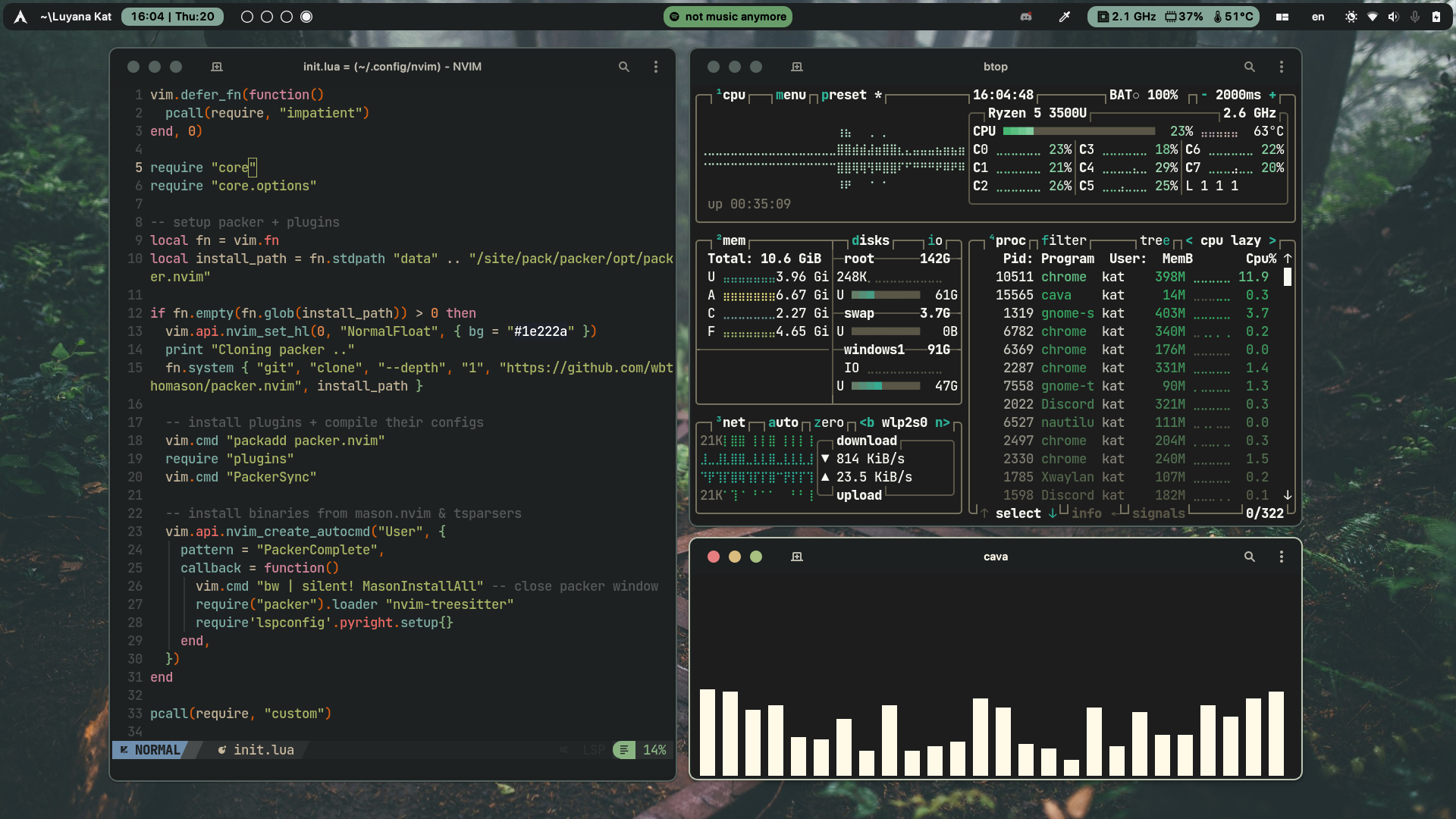The image size is (1456, 819).
Task: Open the kebab menu in cava window
Action: [1282, 557]
